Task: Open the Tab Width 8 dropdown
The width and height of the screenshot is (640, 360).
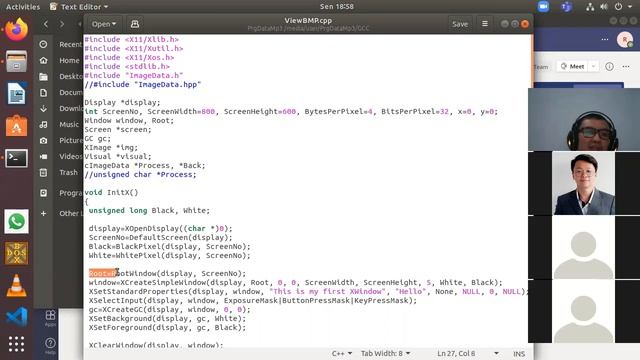Action: (385, 353)
